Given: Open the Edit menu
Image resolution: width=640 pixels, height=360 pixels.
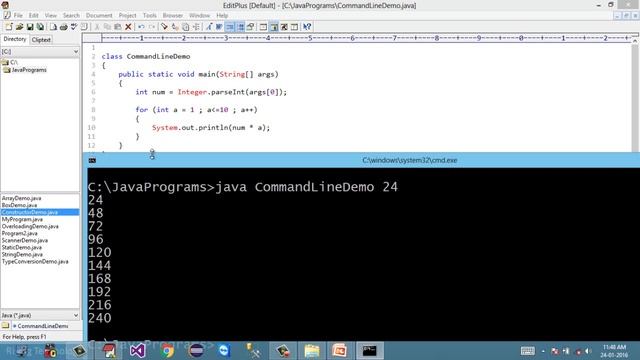Looking at the screenshot, I should (33, 16).
